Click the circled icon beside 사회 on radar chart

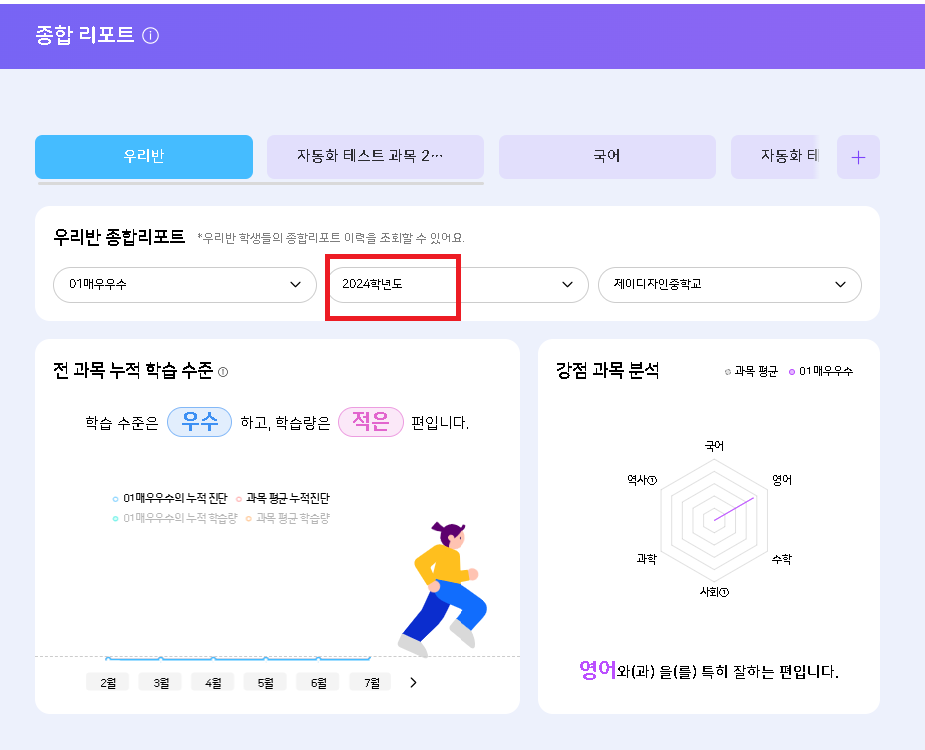click(x=724, y=592)
